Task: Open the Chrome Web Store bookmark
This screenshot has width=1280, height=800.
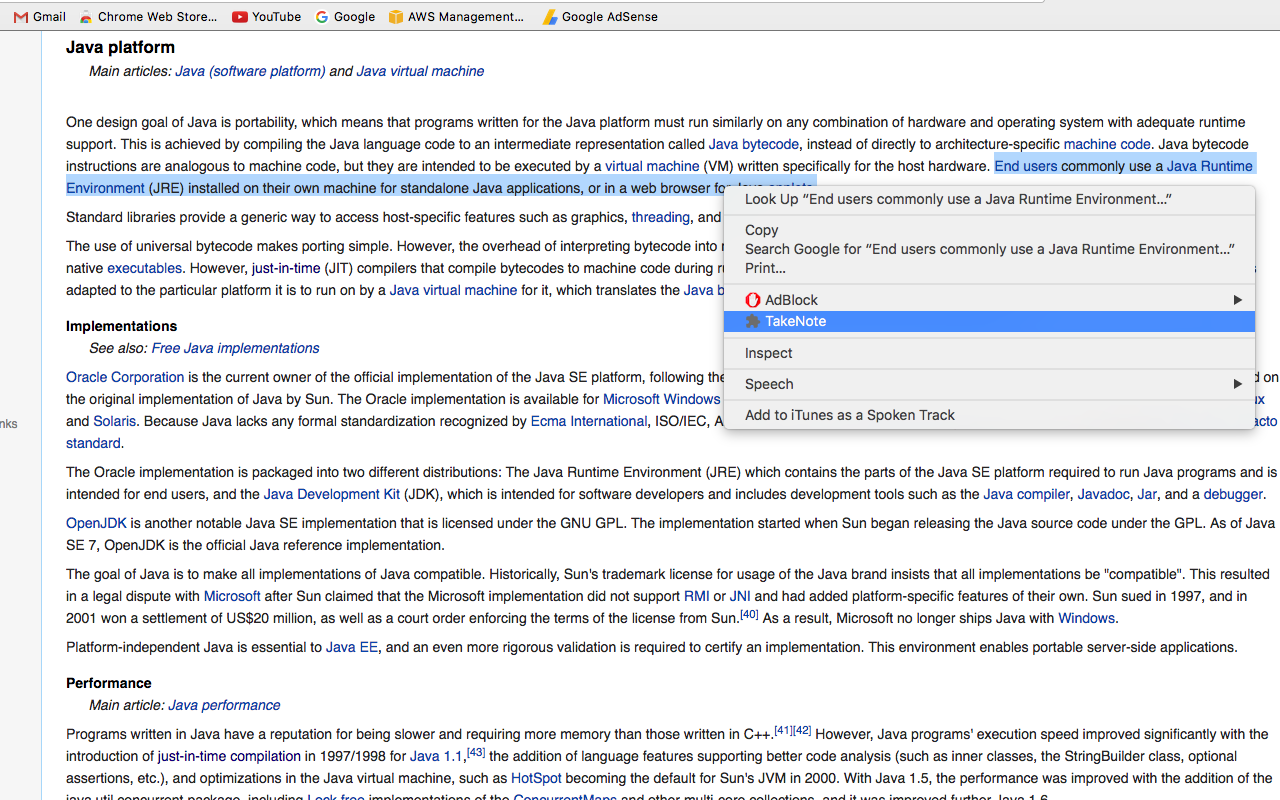Action: click(147, 16)
